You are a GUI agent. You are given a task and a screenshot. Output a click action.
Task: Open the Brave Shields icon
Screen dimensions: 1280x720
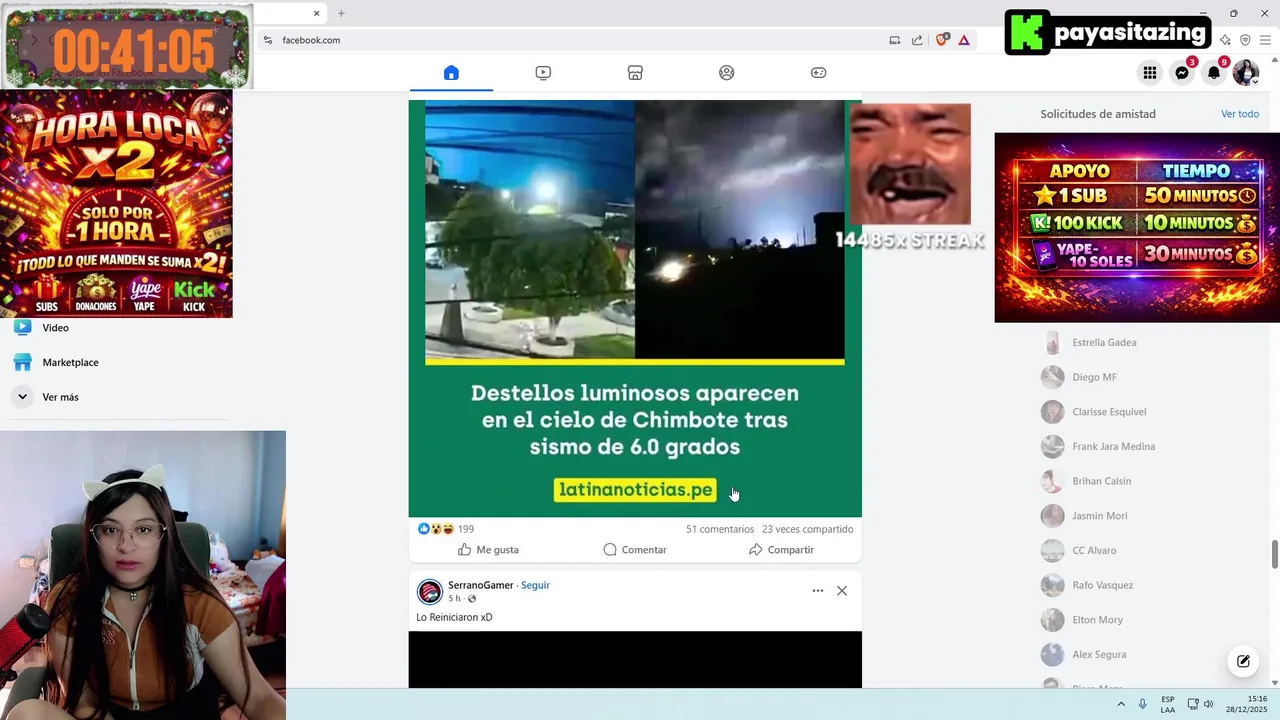(942, 40)
